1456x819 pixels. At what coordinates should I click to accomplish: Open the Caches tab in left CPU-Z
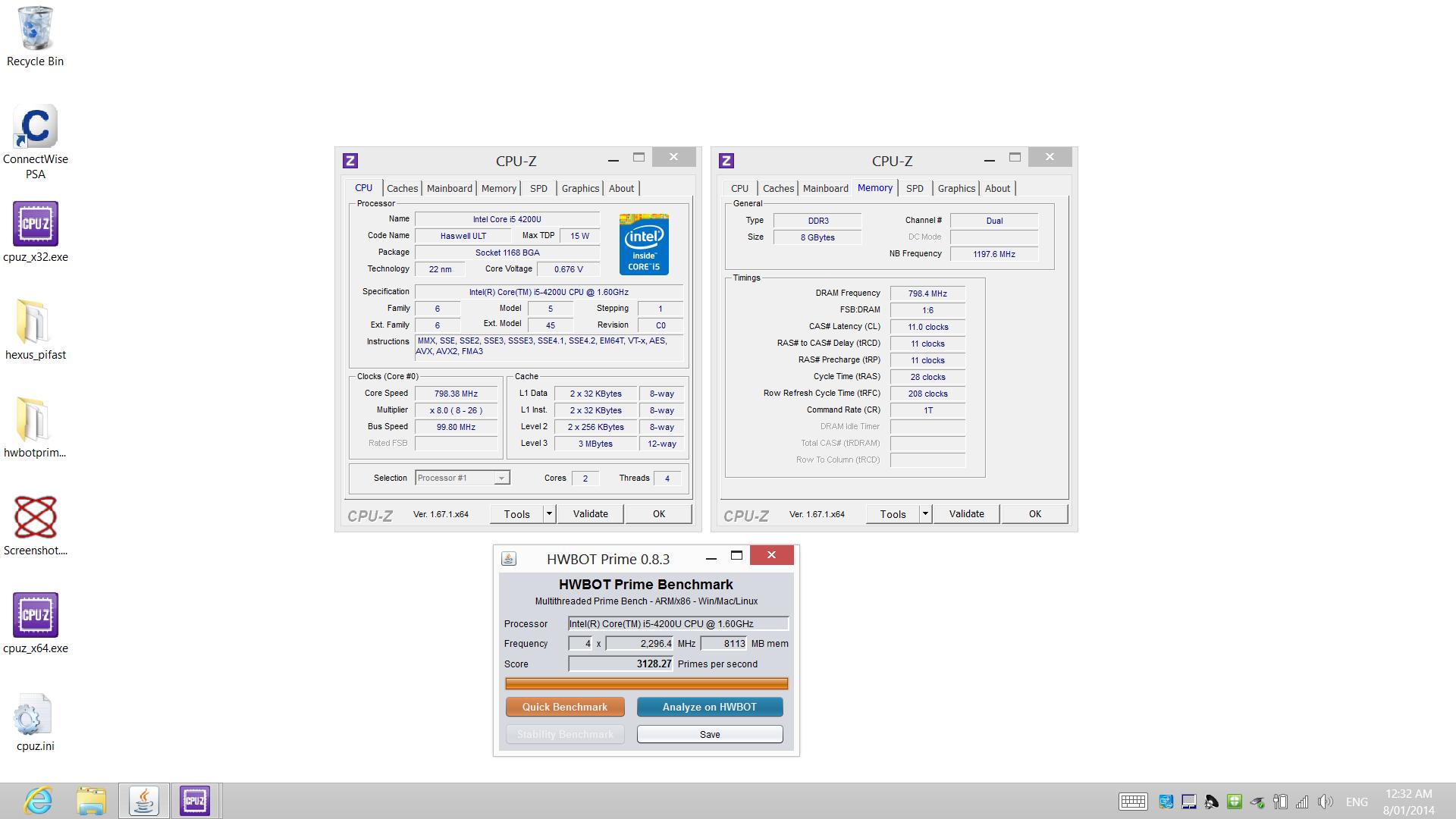(402, 188)
